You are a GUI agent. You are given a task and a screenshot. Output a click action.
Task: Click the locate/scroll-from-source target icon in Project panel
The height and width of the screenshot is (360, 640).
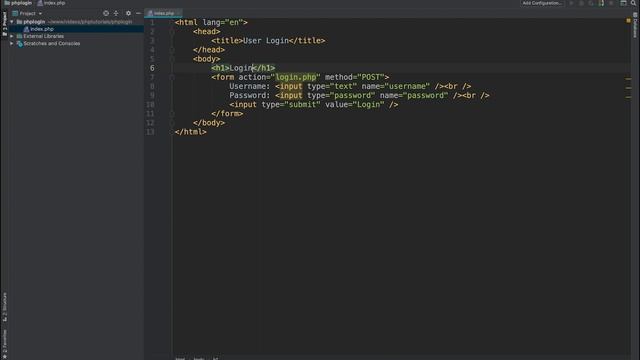106,13
